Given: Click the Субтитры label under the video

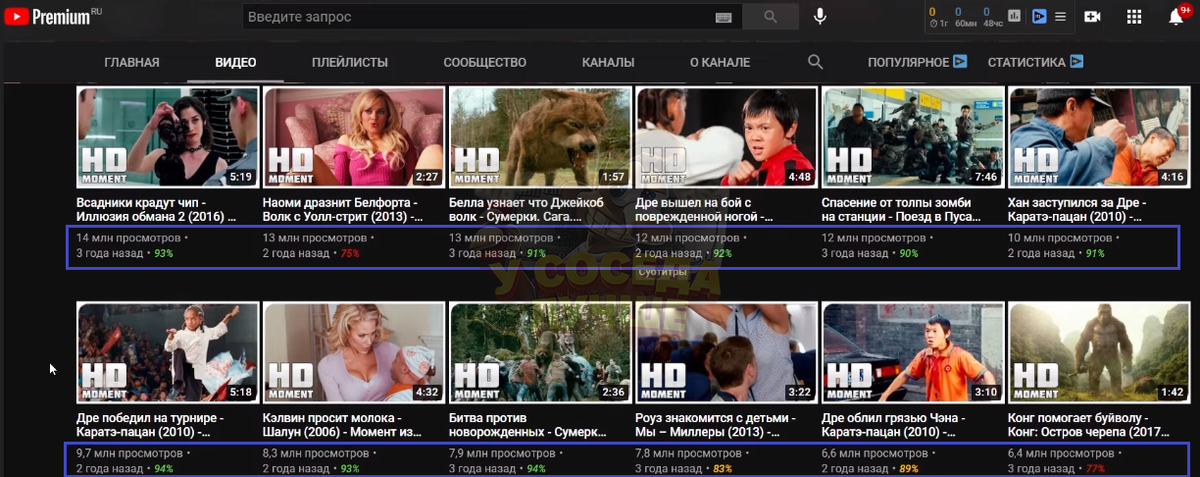Looking at the screenshot, I should pos(663,272).
